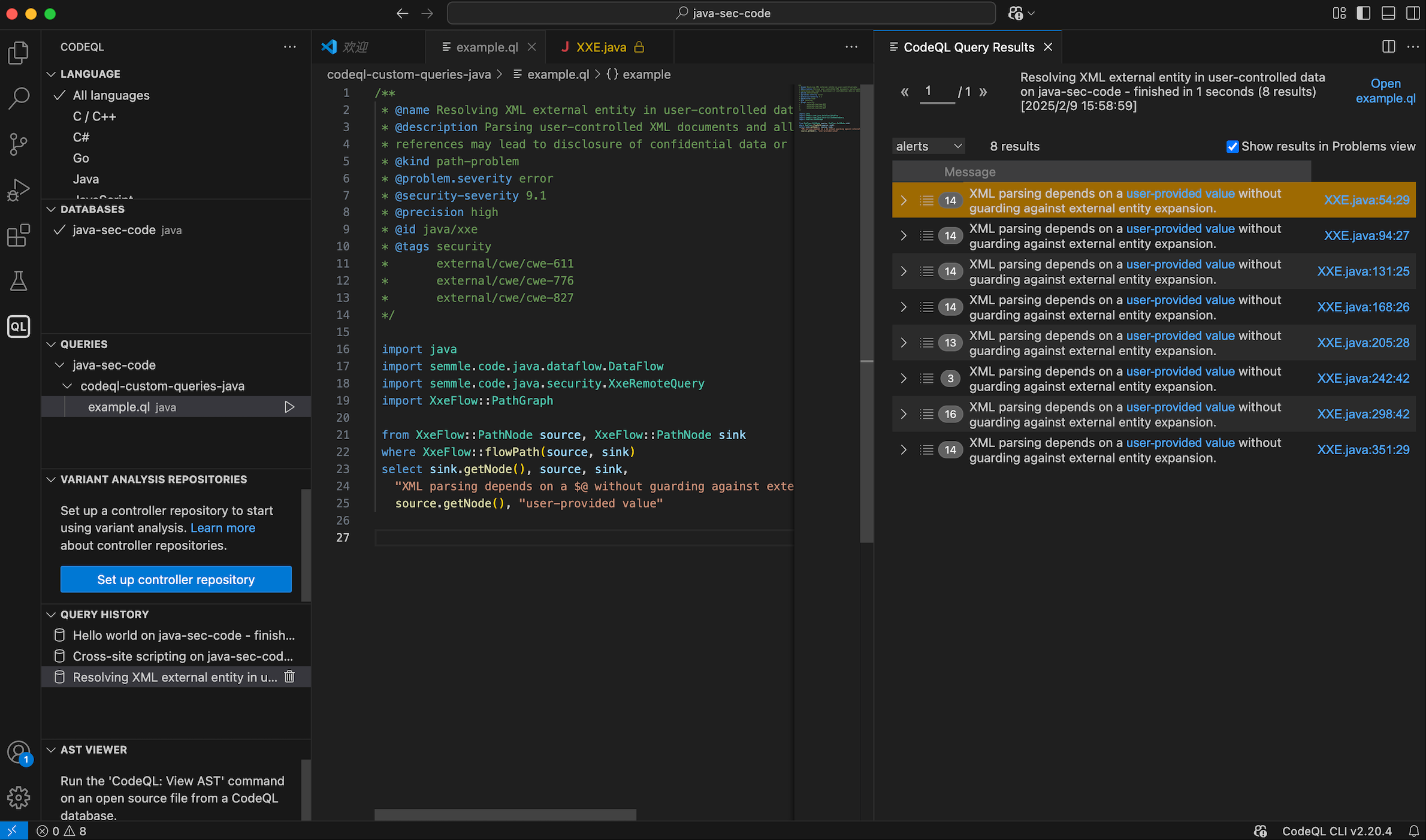Screen dimensions: 1426x840
Task: Open the Testing beaker icon
Action: click(x=19, y=280)
